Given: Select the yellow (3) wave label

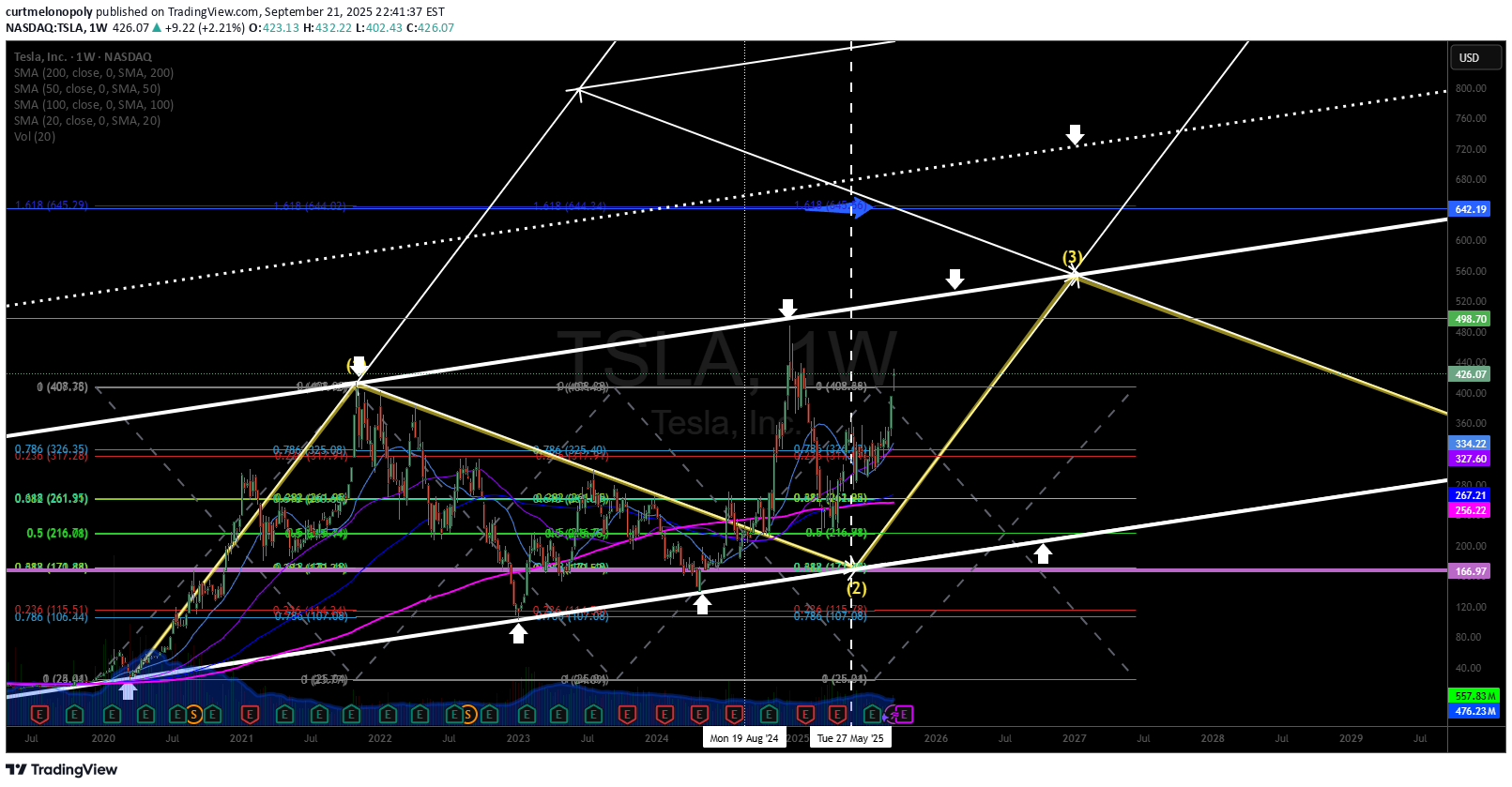Looking at the screenshot, I should click(1072, 257).
